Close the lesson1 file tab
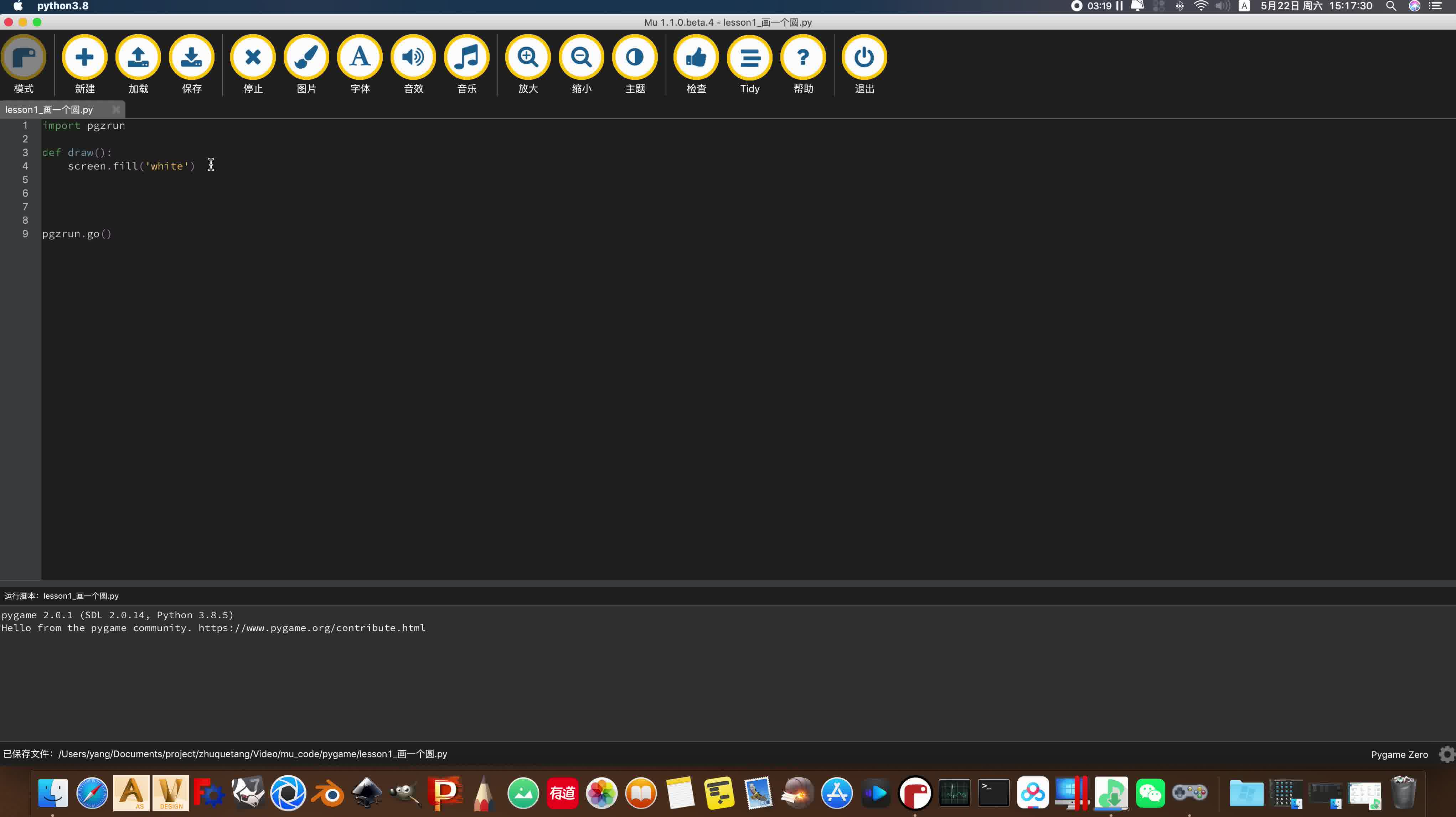Viewport: 1456px width, 817px height. pos(116,110)
